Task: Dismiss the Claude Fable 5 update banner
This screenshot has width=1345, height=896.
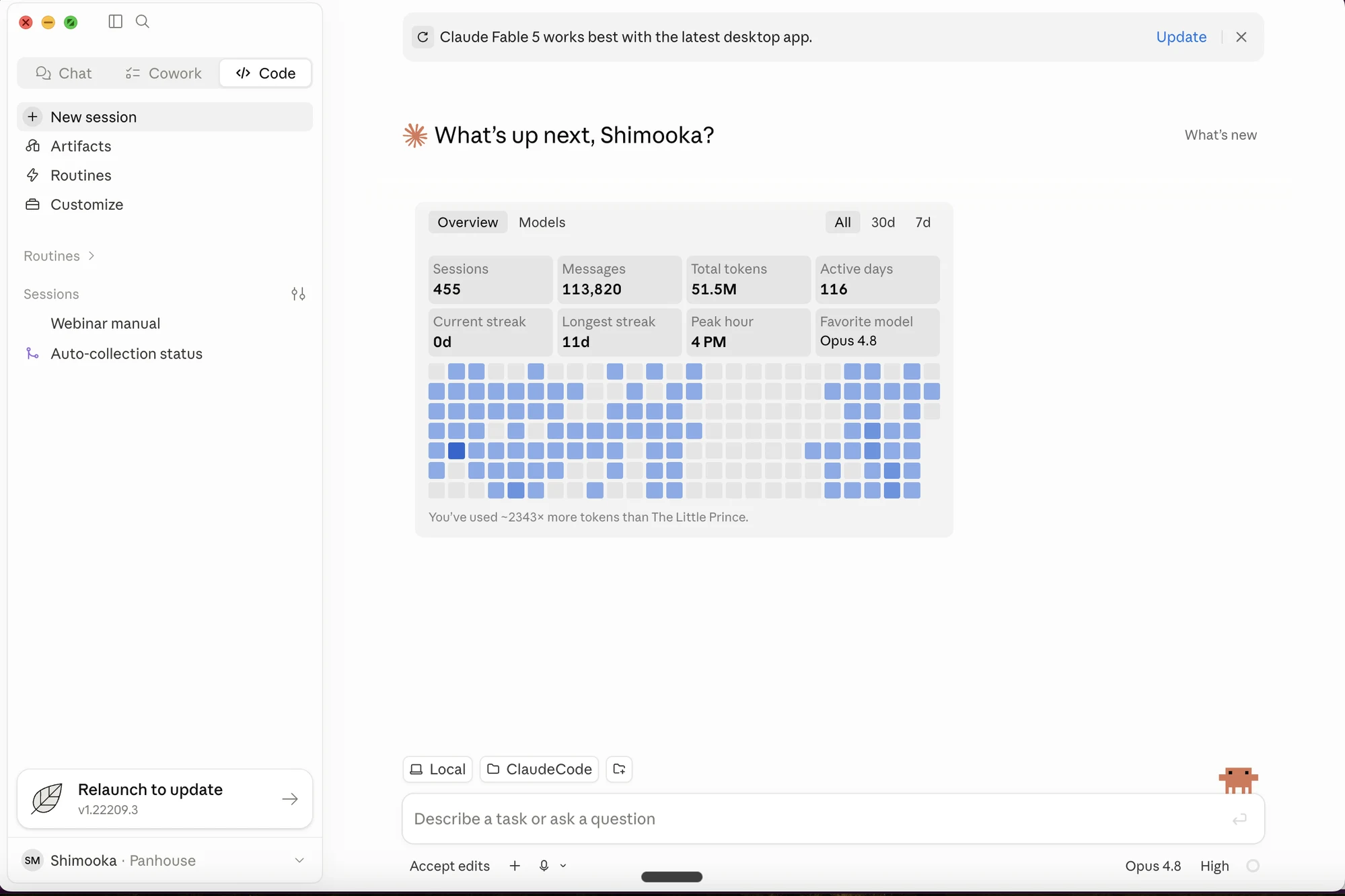Action: point(1241,37)
